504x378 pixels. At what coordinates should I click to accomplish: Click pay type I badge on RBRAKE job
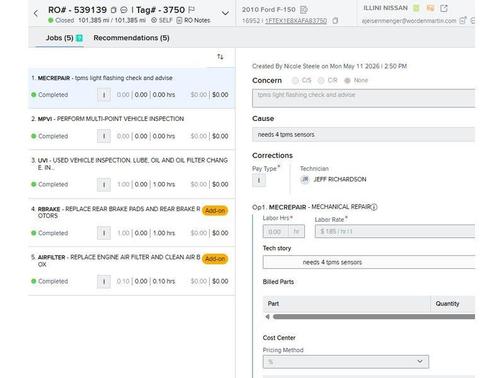[x=104, y=233]
